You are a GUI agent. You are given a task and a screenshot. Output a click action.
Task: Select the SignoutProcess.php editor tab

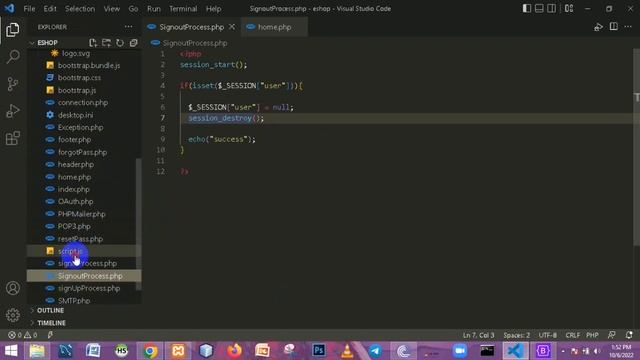coord(192,27)
